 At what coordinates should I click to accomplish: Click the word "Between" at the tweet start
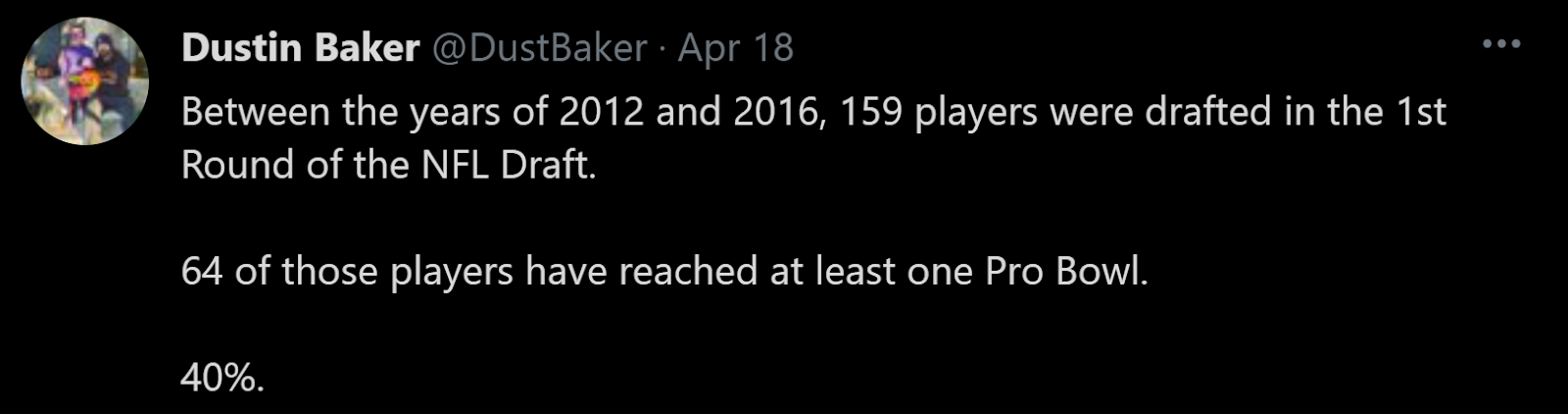(x=256, y=112)
